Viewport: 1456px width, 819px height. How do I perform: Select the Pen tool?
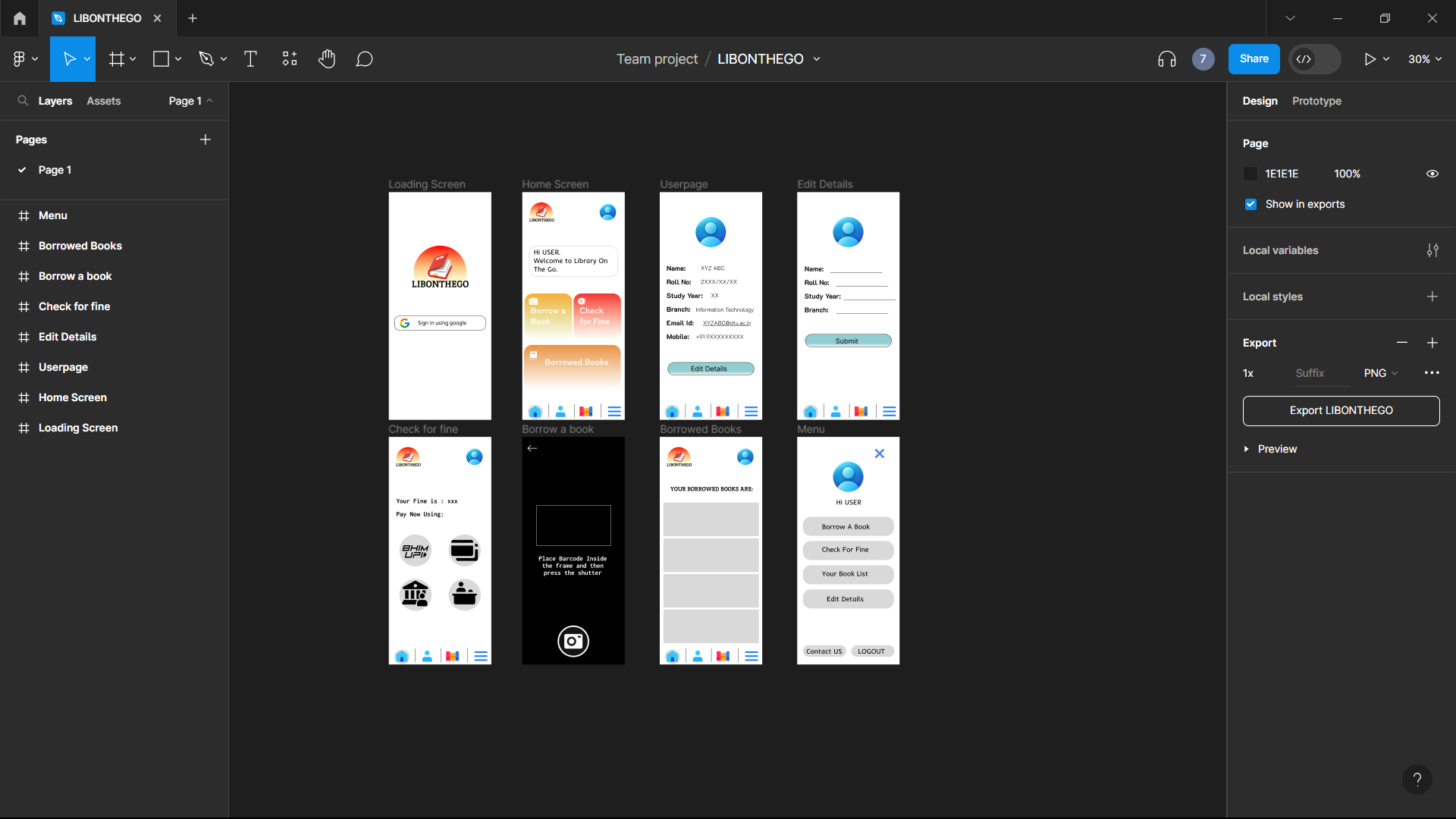(x=207, y=58)
